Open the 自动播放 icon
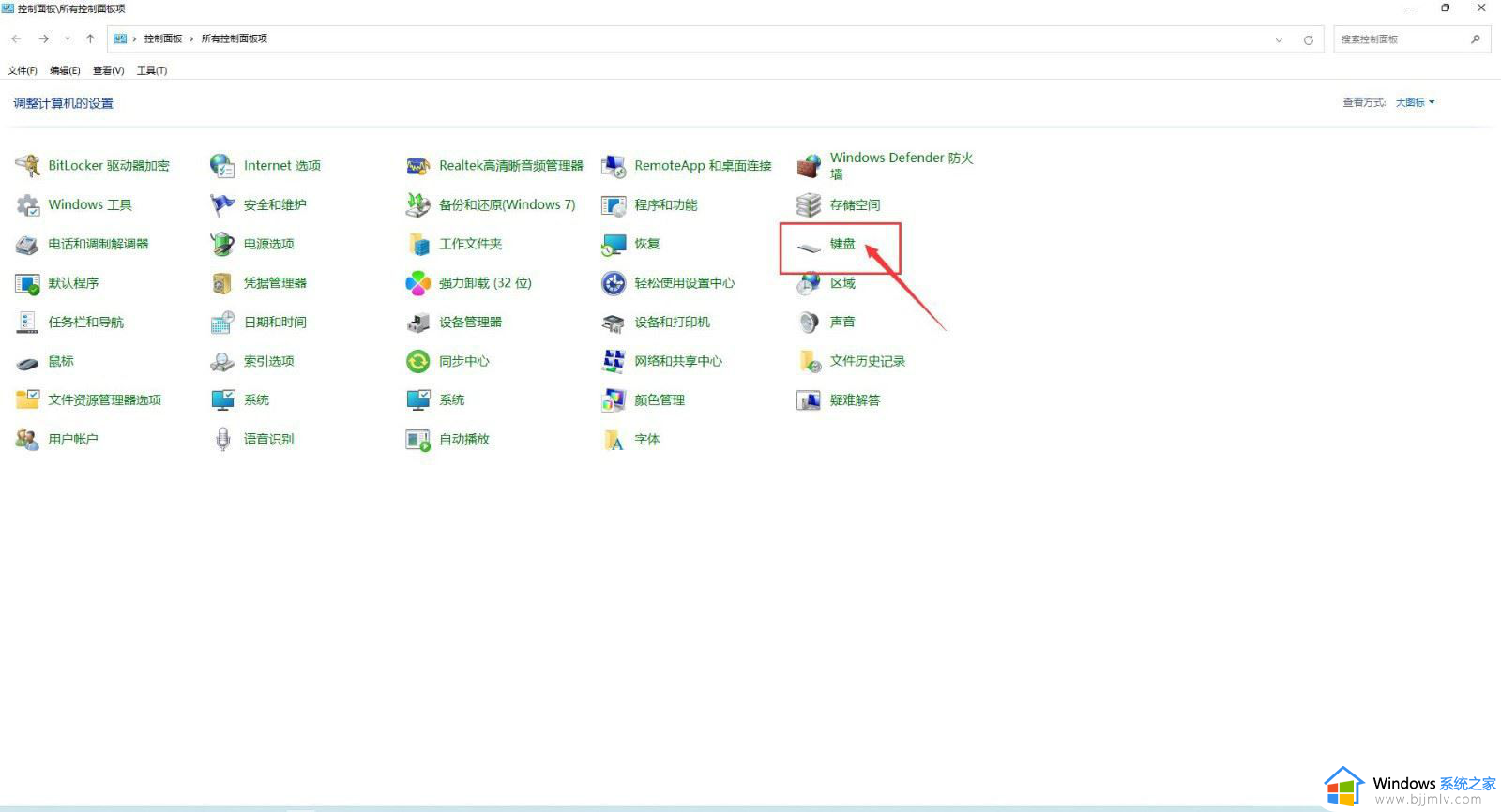Image resolution: width=1501 pixels, height=812 pixels. click(418, 440)
